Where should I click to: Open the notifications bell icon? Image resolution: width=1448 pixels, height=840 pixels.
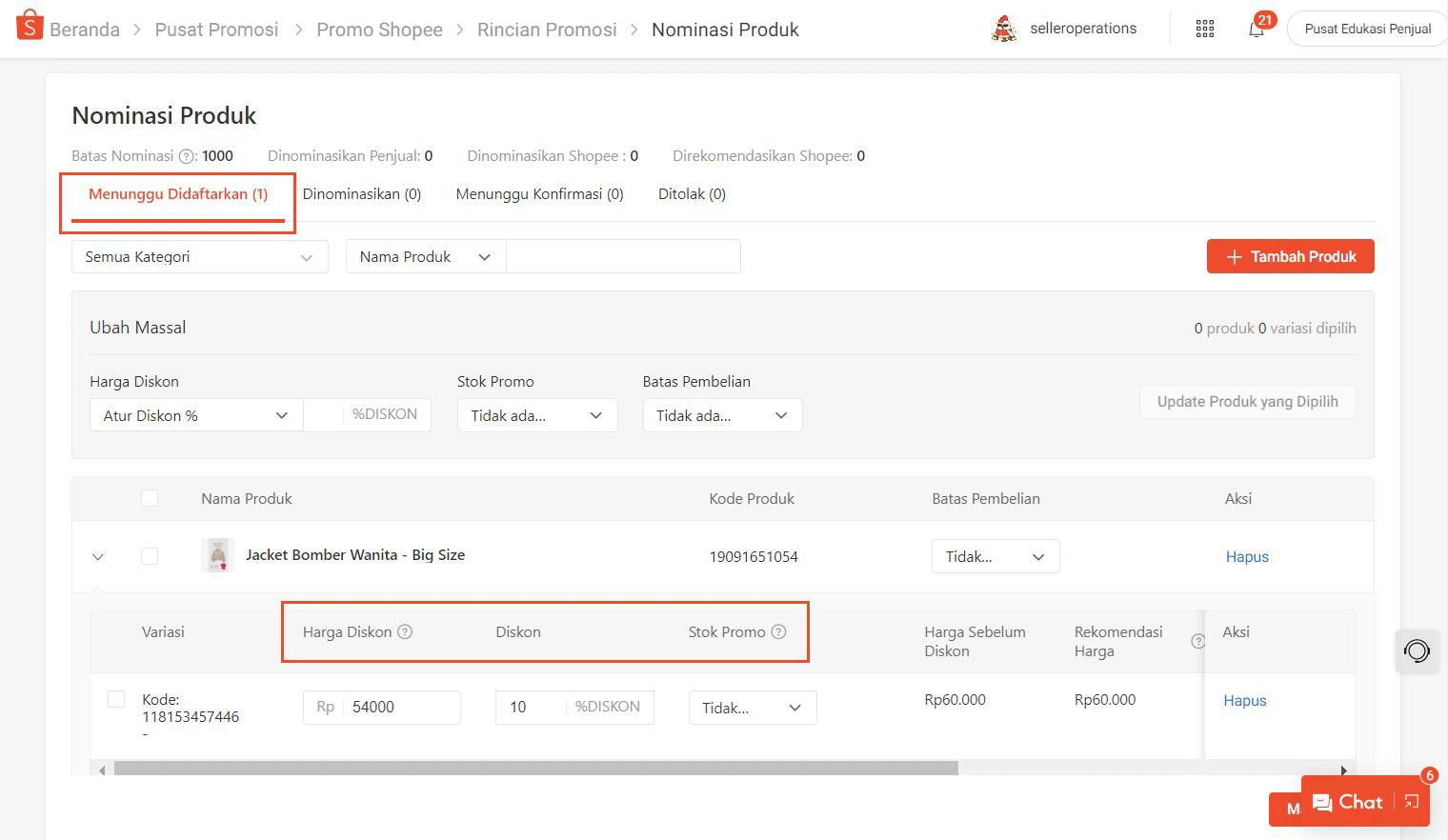(1257, 29)
